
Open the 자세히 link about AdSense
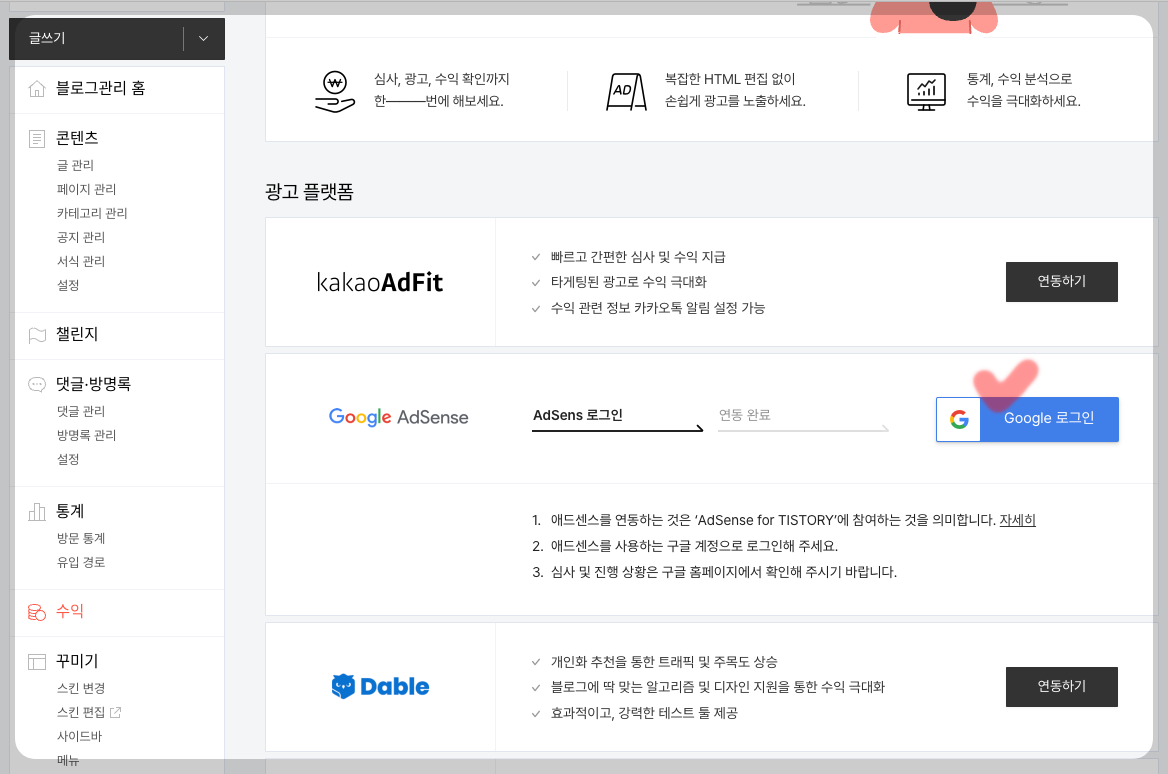pyautogui.click(x=1018, y=519)
